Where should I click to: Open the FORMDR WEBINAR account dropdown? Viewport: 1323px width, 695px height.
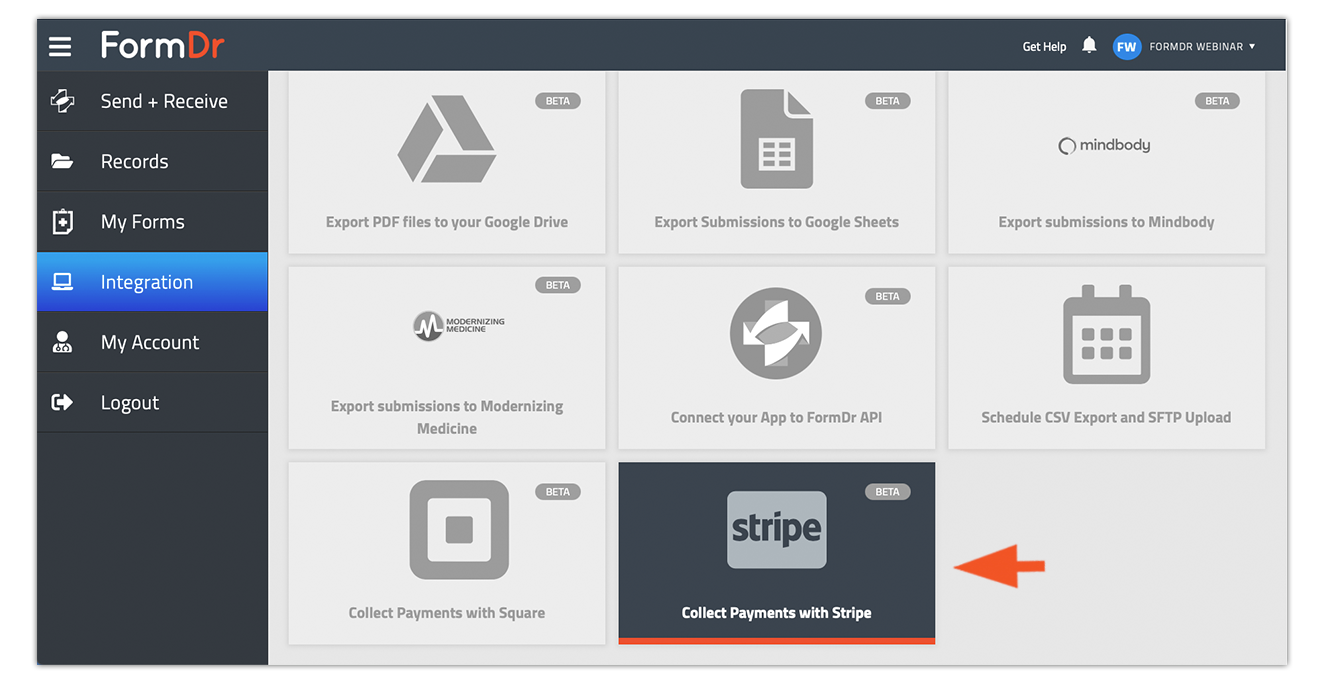click(1203, 46)
